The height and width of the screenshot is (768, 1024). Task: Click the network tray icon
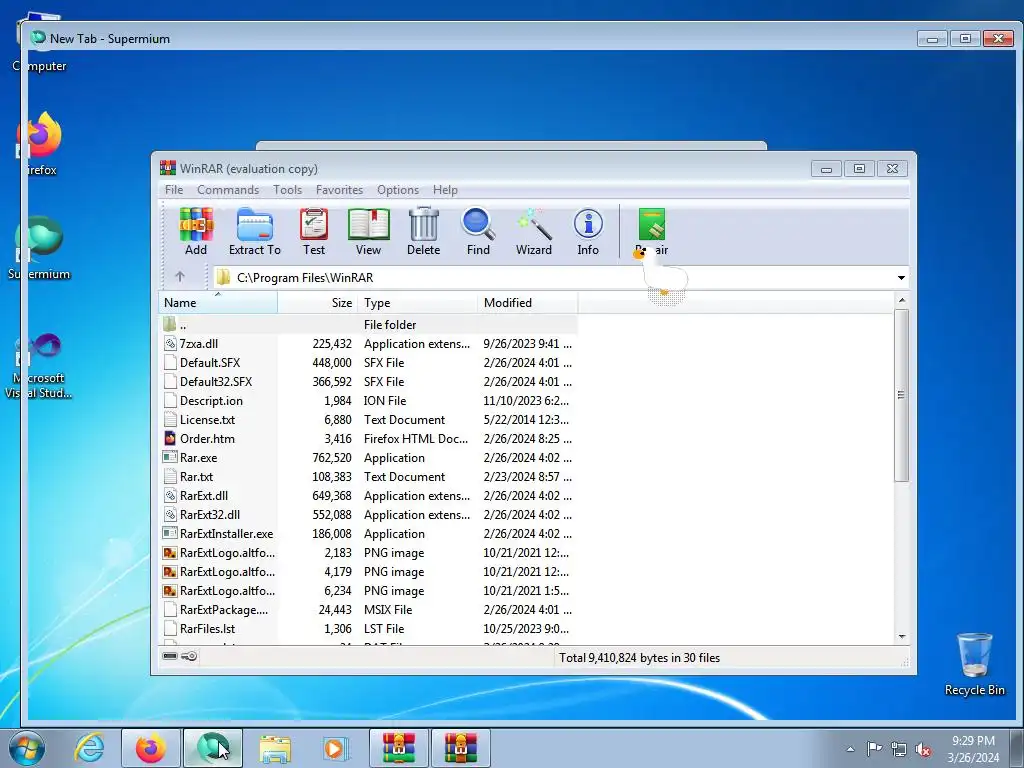pos(899,749)
